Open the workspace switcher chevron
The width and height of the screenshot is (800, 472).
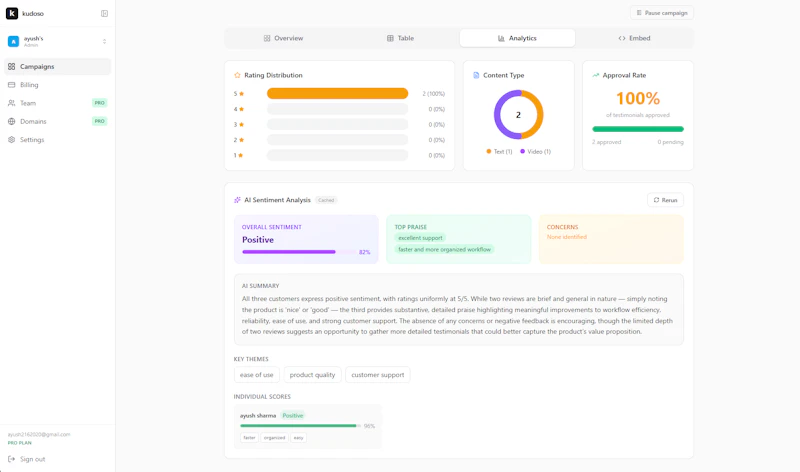pyautogui.click(x=104, y=41)
